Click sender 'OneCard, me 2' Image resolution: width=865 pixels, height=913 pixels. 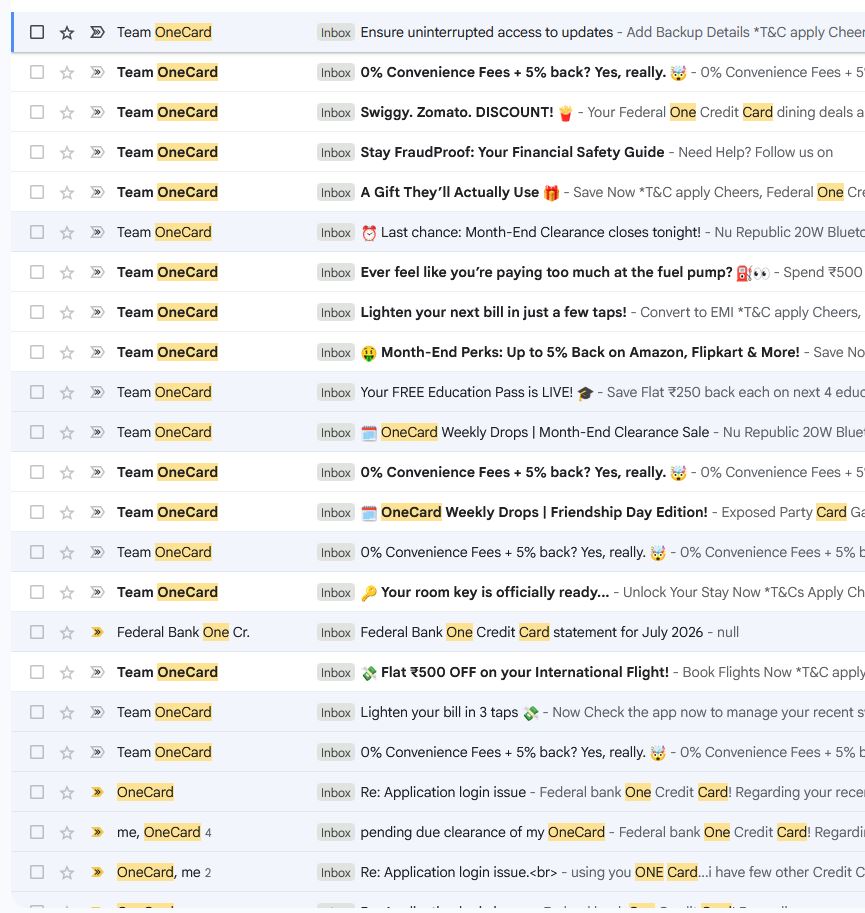164,872
